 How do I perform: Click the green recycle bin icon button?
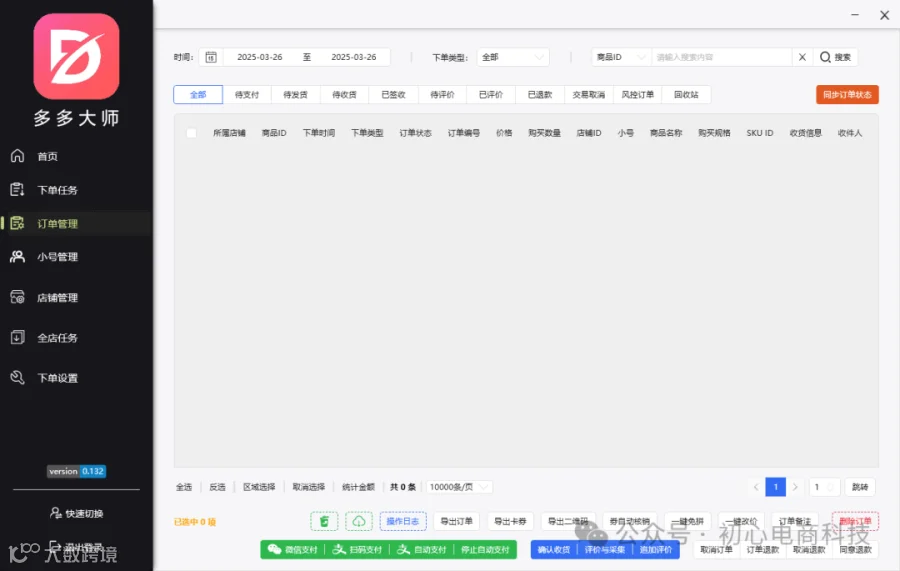pos(324,521)
